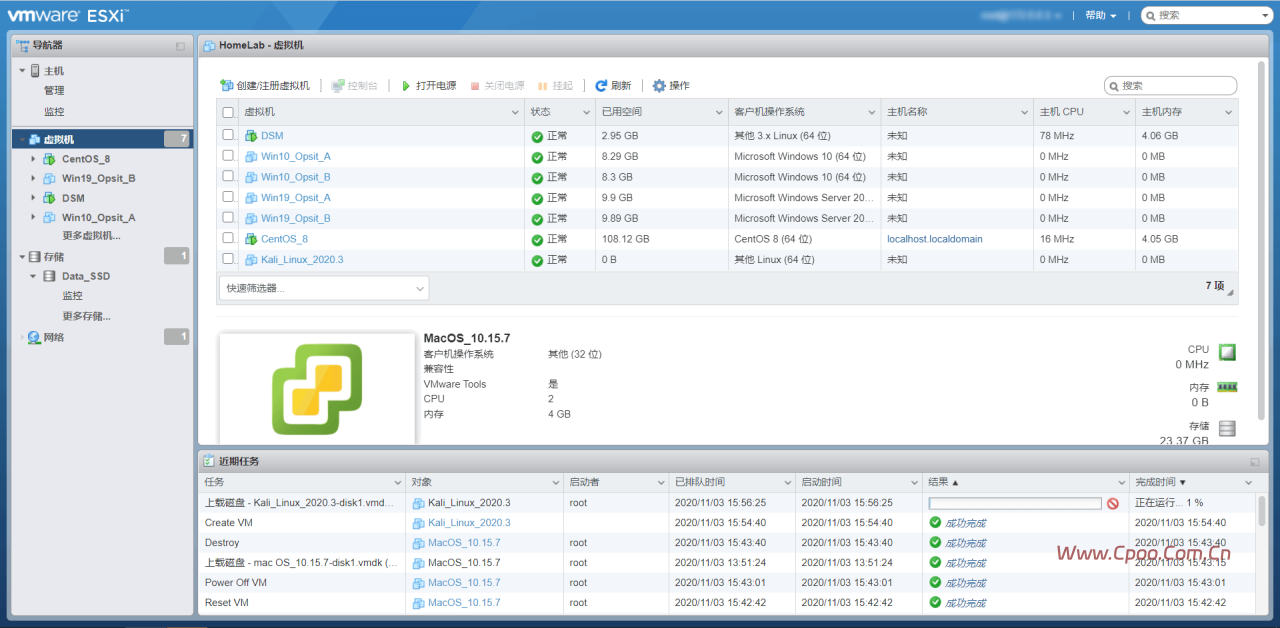Viewport: 1280px width, 628px height.
Task: Open the MacOS_10.15.7 link in the Destroy task
Action: pyautogui.click(x=464, y=543)
